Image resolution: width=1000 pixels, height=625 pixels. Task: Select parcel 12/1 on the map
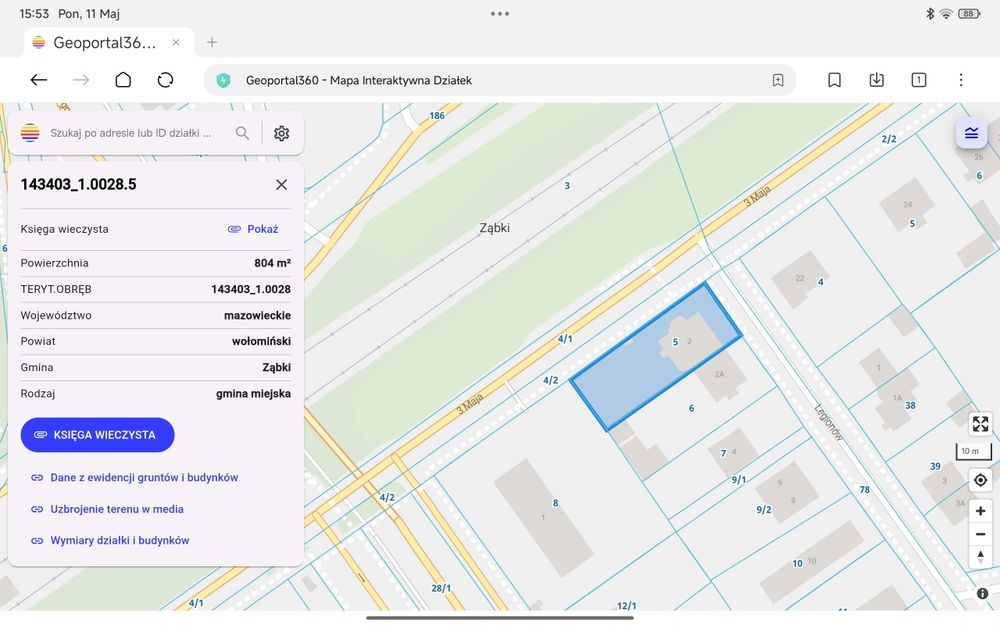pyautogui.click(x=626, y=605)
